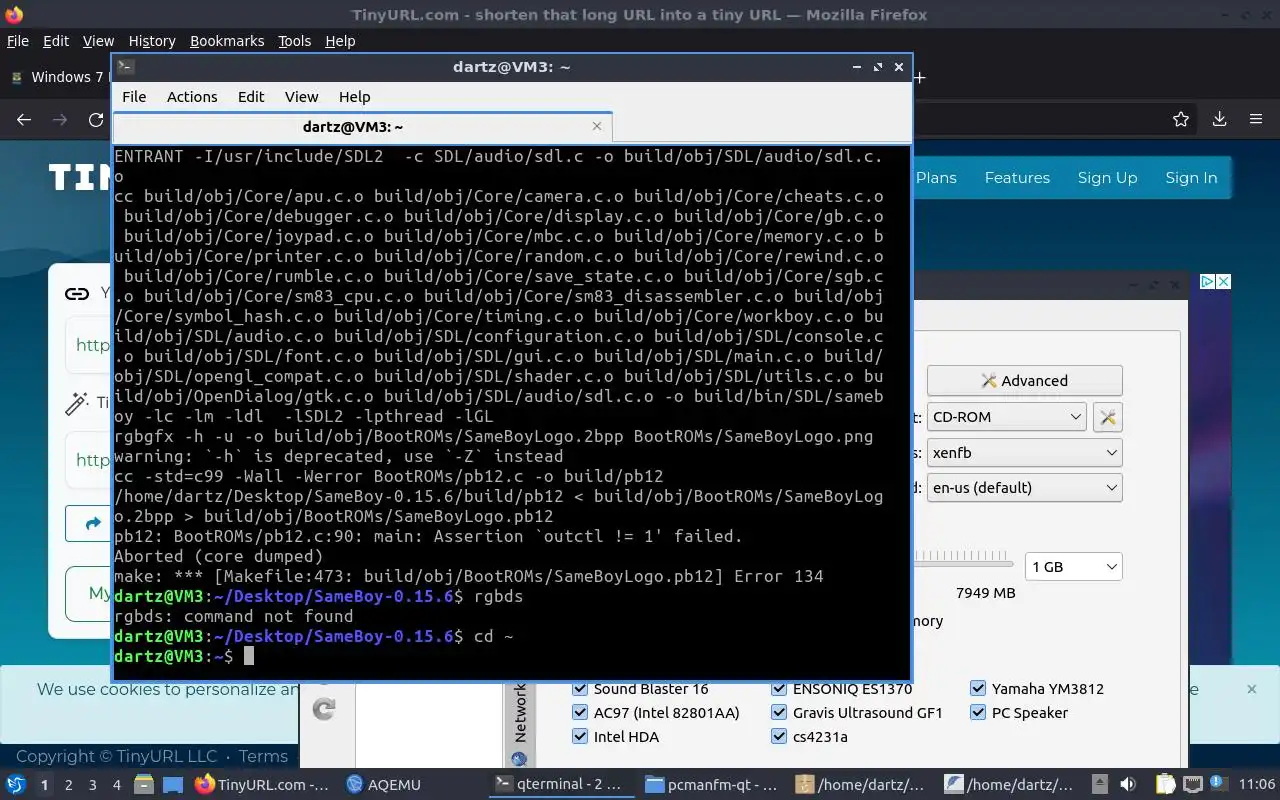Disable the PC Speaker checkbox
The width and height of the screenshot is (1280, 800).
click(x=978, y=713)
